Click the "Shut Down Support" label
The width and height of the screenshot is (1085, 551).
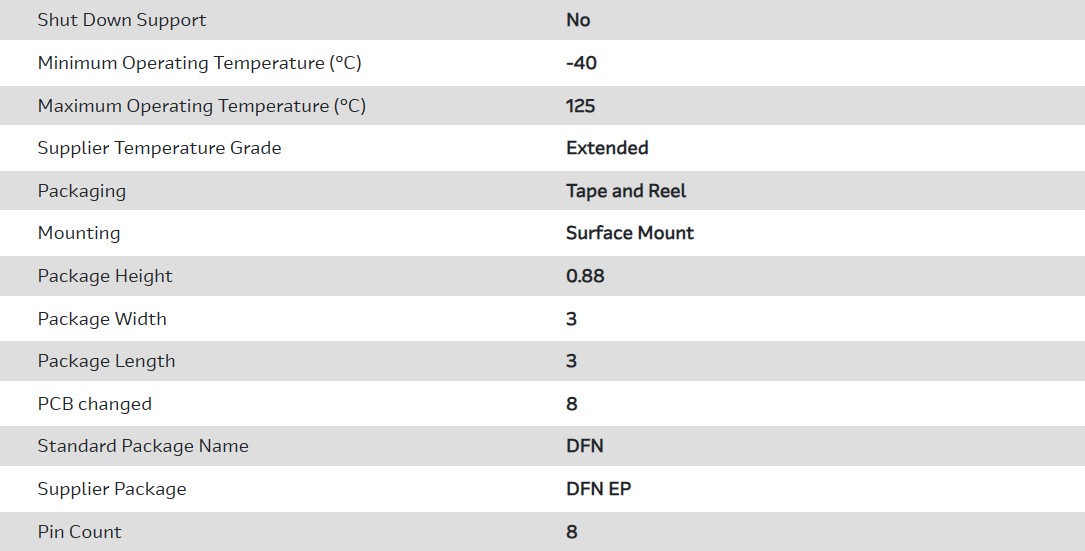pos(122,20)
